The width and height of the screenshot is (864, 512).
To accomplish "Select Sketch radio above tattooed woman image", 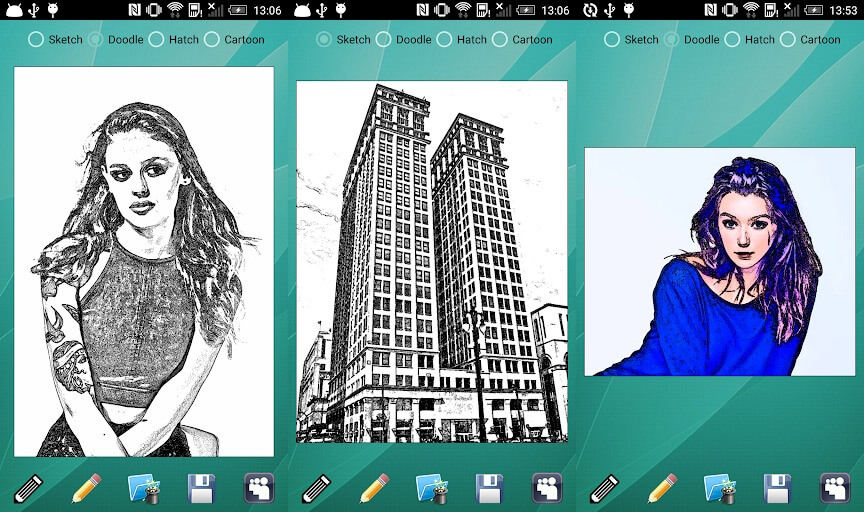I will pyautogui.click(x=36, y=40).
